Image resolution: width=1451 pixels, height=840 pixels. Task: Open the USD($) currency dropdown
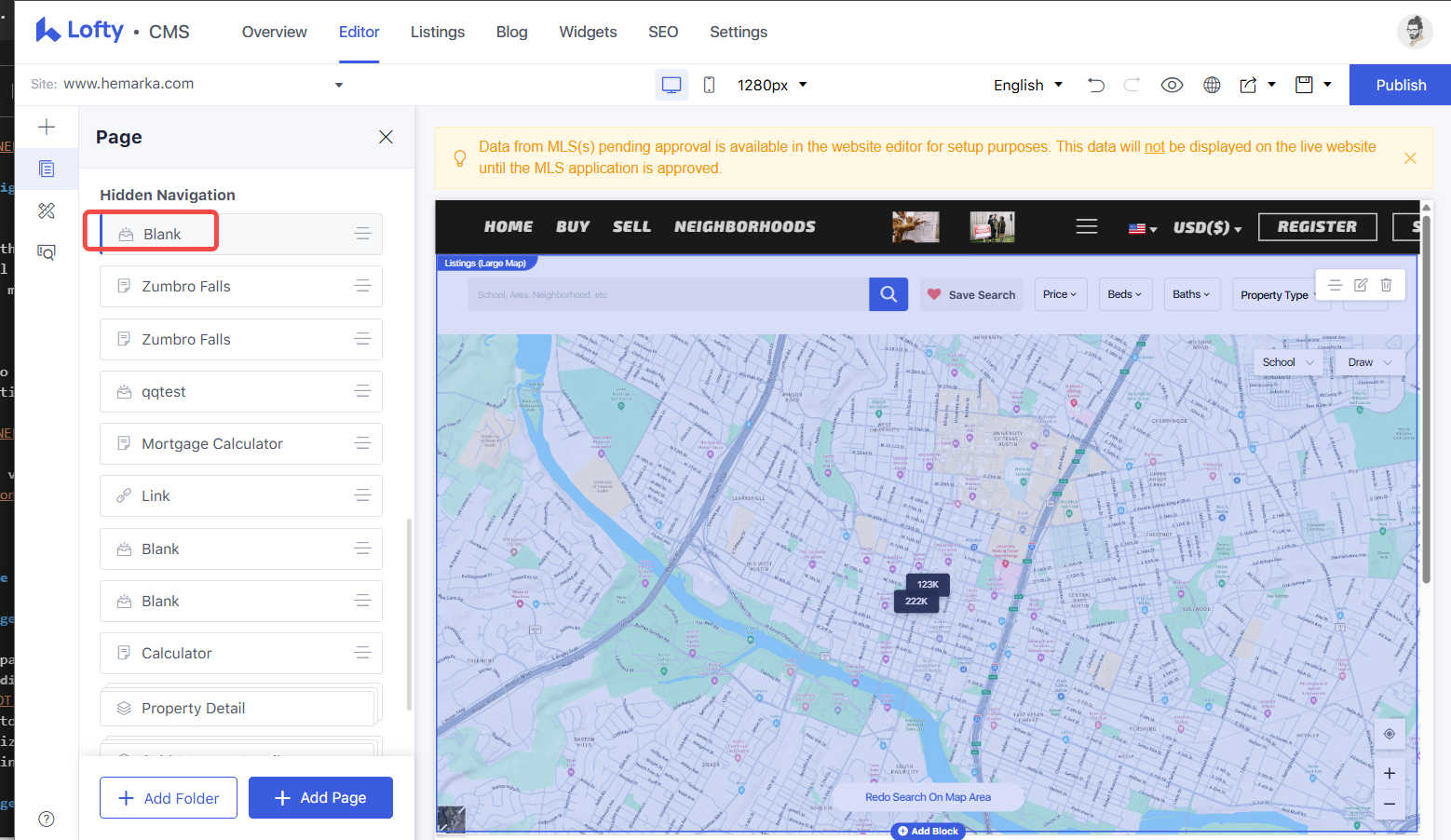pyautogui.click(x=1208, y=227)
